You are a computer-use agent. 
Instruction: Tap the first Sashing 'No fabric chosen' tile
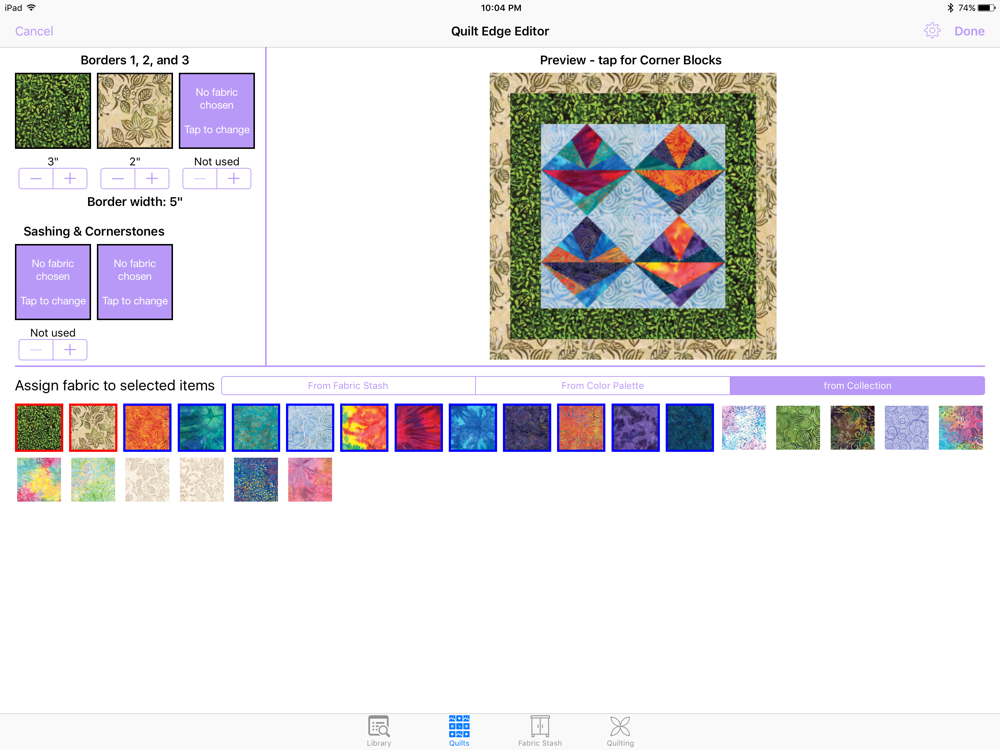[x=53, y=282]
